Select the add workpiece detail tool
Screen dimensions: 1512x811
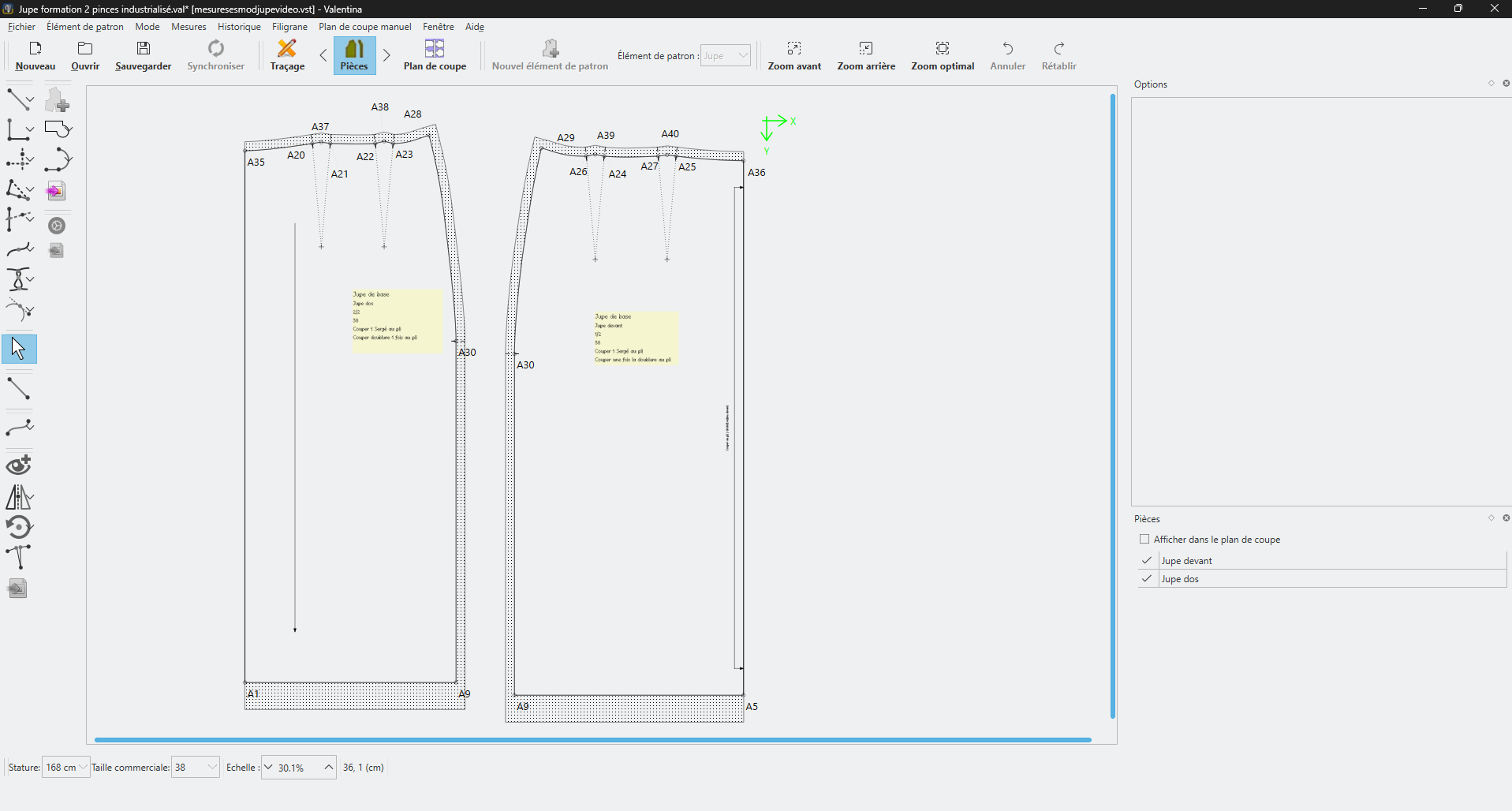(57, 101)
